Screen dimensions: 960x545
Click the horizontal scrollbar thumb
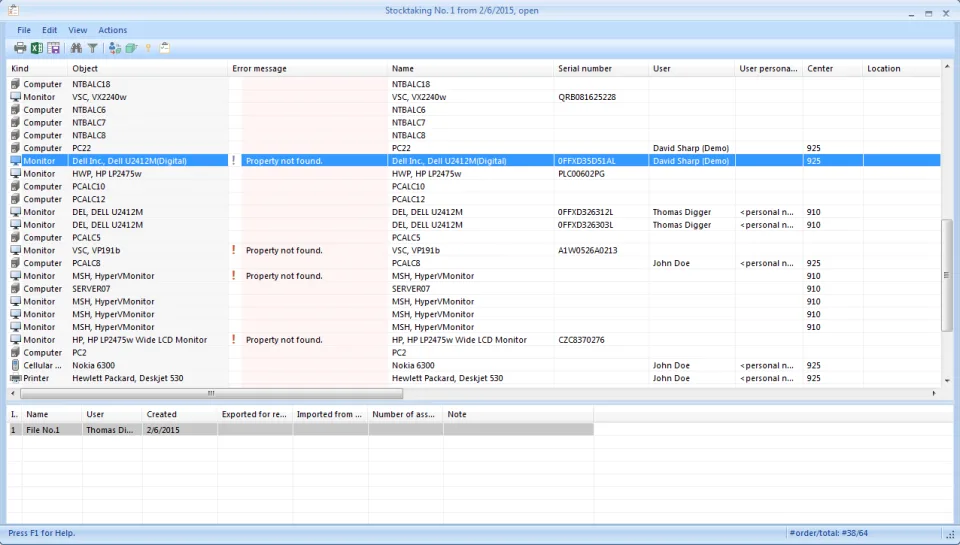pyautogui.click(x=211, y=393)
